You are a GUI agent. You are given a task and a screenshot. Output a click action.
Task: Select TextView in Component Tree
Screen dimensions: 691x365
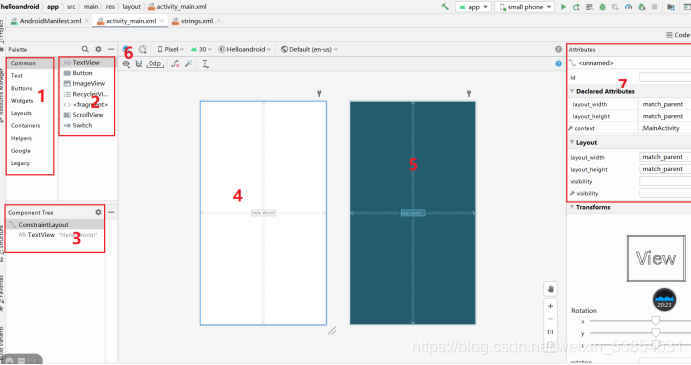tap(41, 235)
